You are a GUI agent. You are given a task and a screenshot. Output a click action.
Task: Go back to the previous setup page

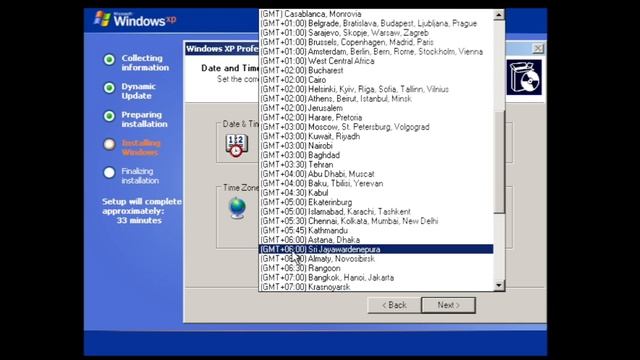pyautogui.click(x=394, y=305)
